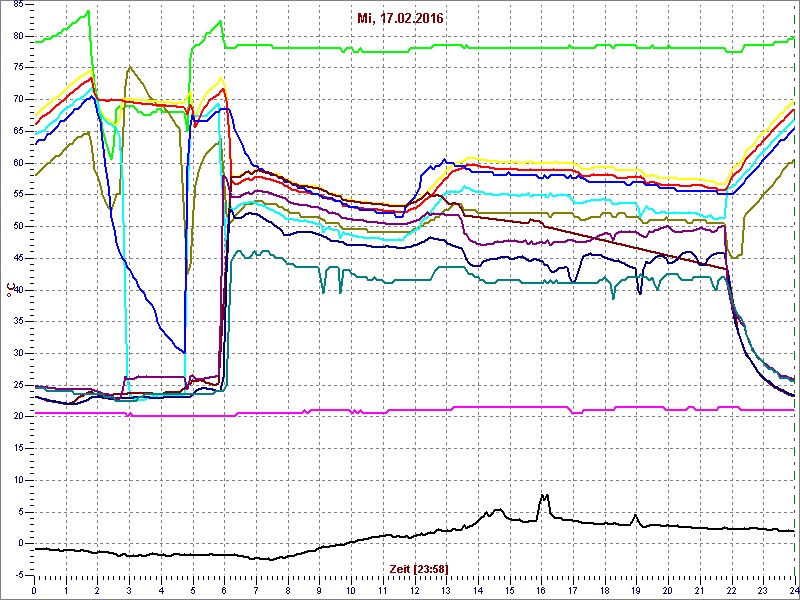Choose hour 21 label on the time axis
800x600 pixels.
(699, 589)
